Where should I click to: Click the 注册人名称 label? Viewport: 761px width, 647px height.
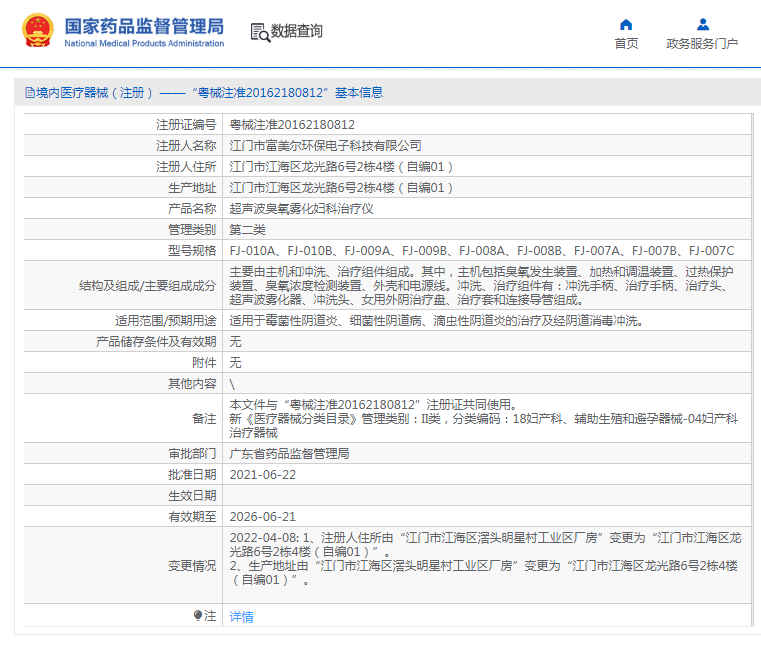click(186, 146)
